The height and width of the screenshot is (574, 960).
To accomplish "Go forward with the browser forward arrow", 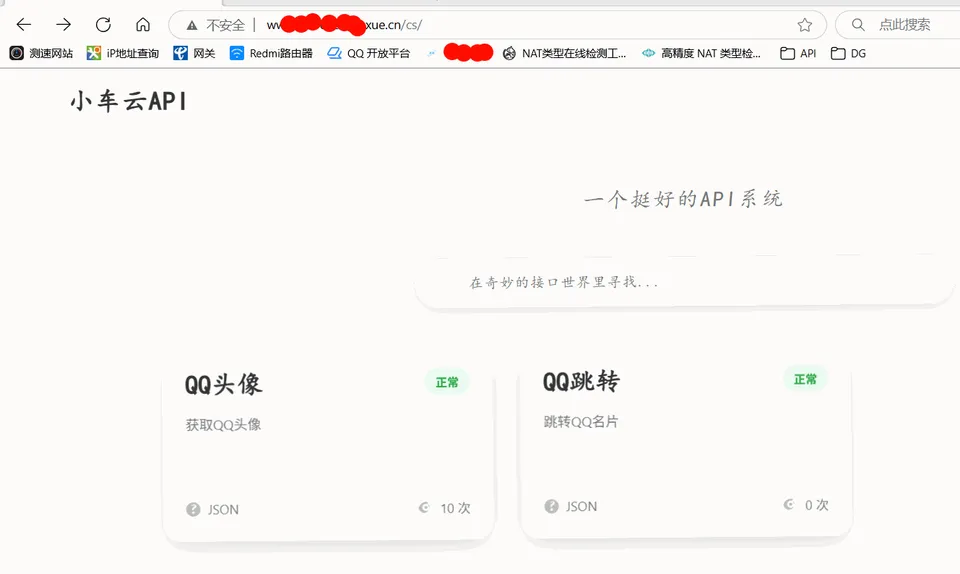I will pos(64,24).
